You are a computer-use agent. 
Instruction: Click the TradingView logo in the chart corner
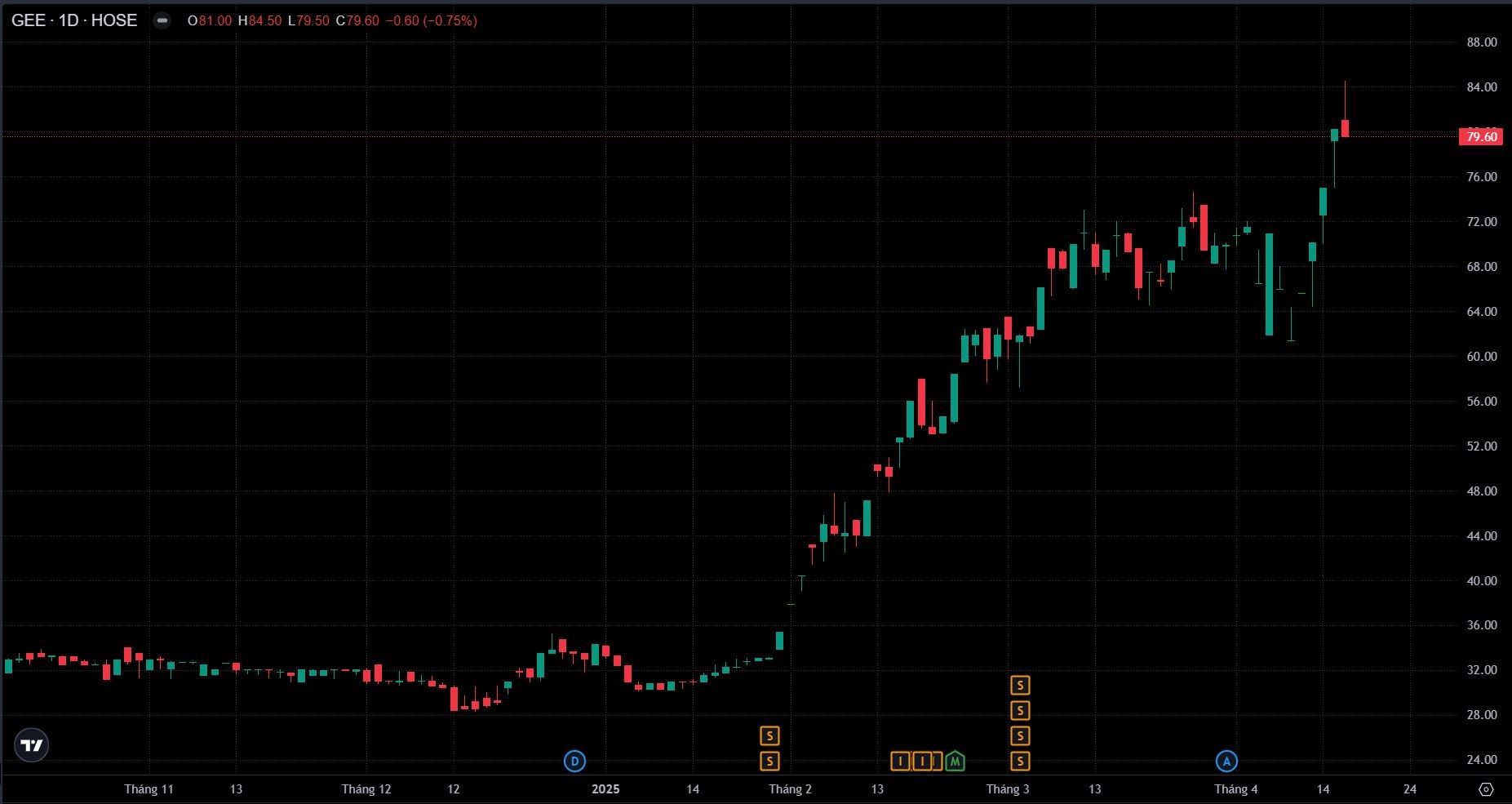point(32,745)
